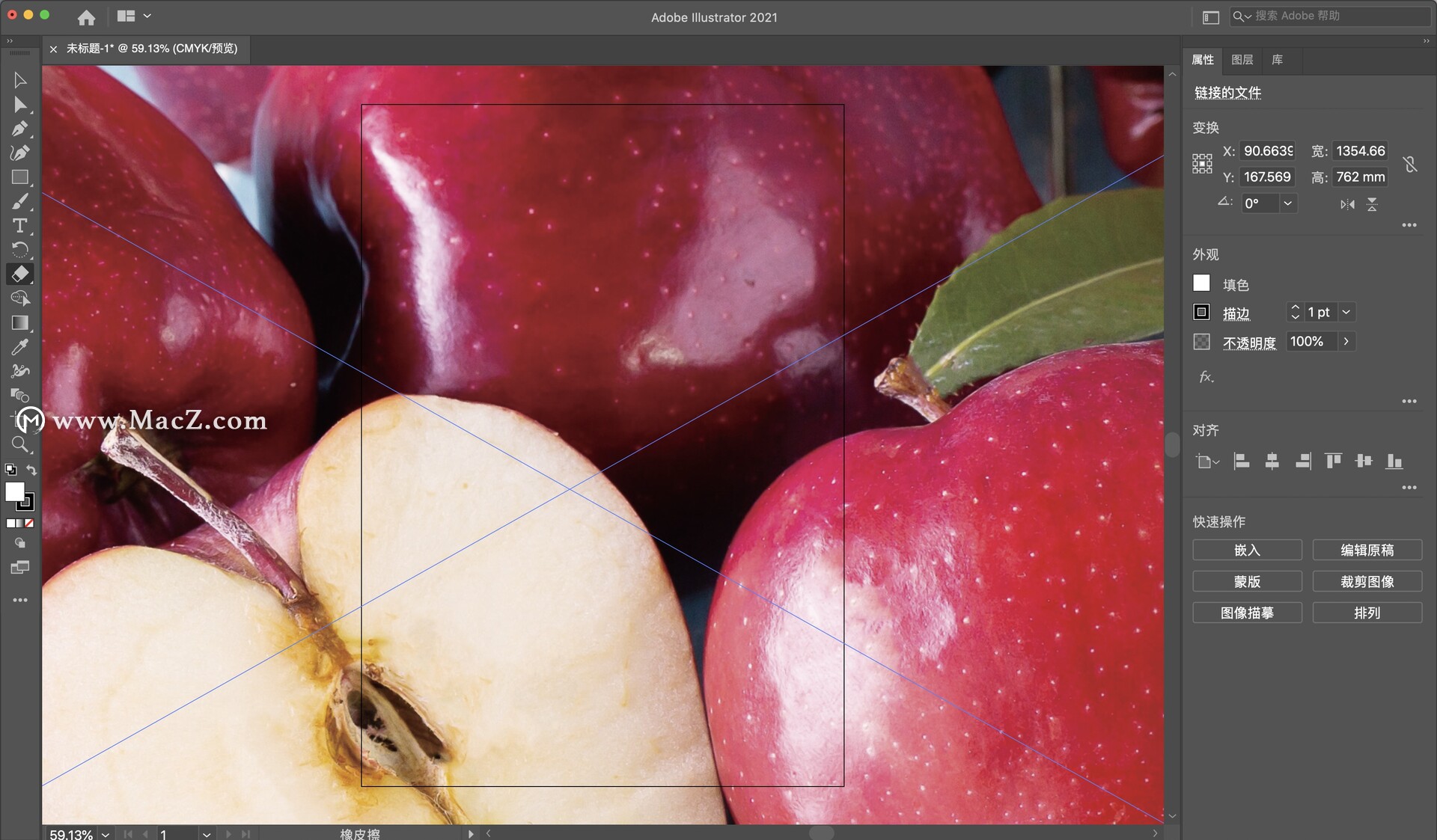Viewport: 1437px width, 840px height.
Task: Open the draw mode icon in toolbar
Action: pos(20,543)
